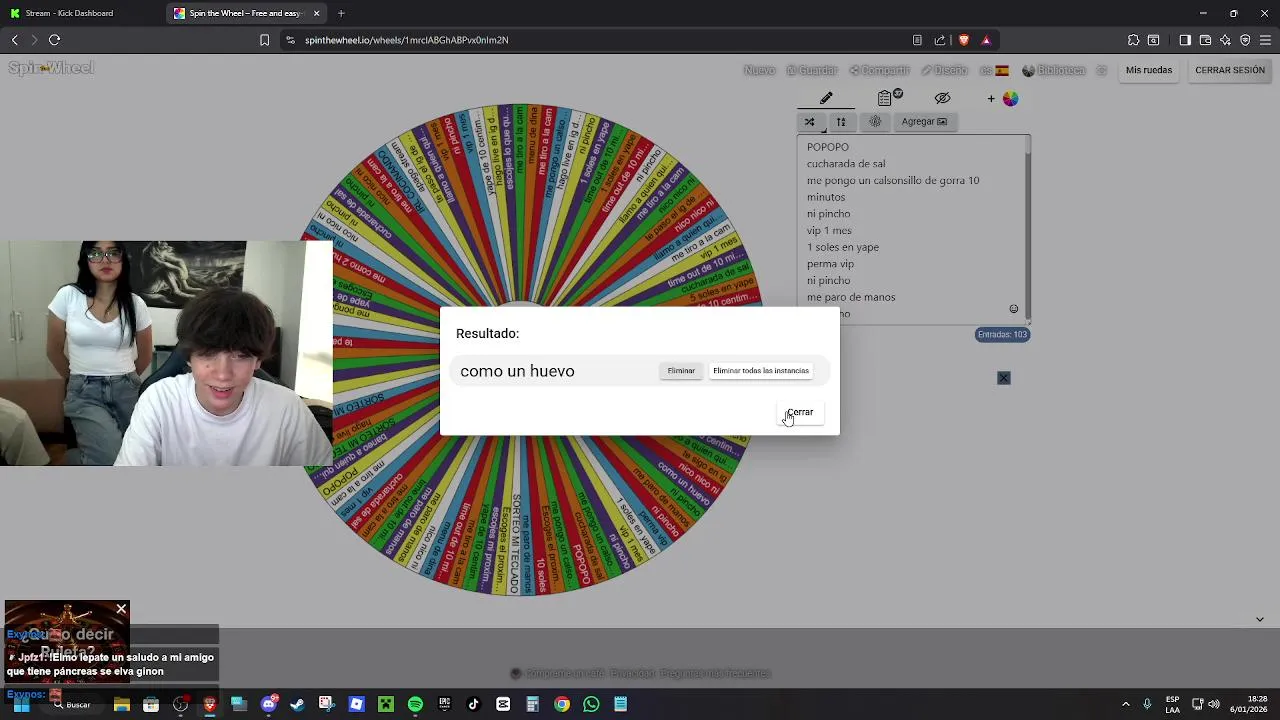Open Brave VPN shield icon
1280x720 pixels.
[1245, 40]
